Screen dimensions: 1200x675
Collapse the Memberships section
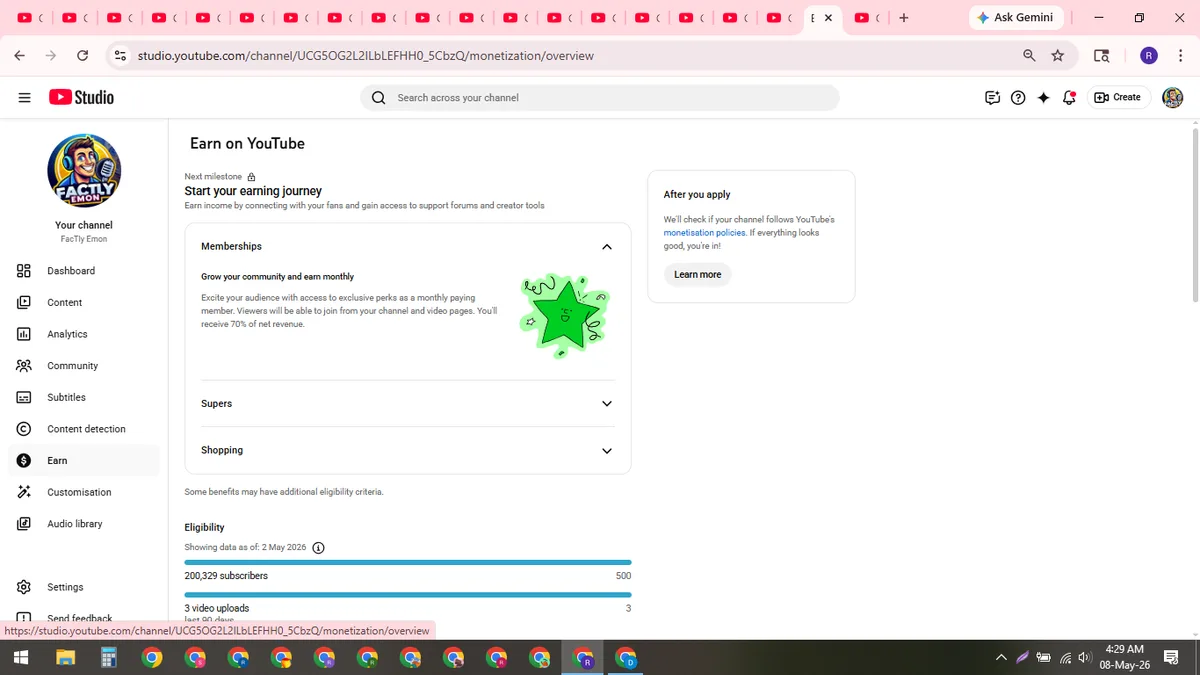606,247
